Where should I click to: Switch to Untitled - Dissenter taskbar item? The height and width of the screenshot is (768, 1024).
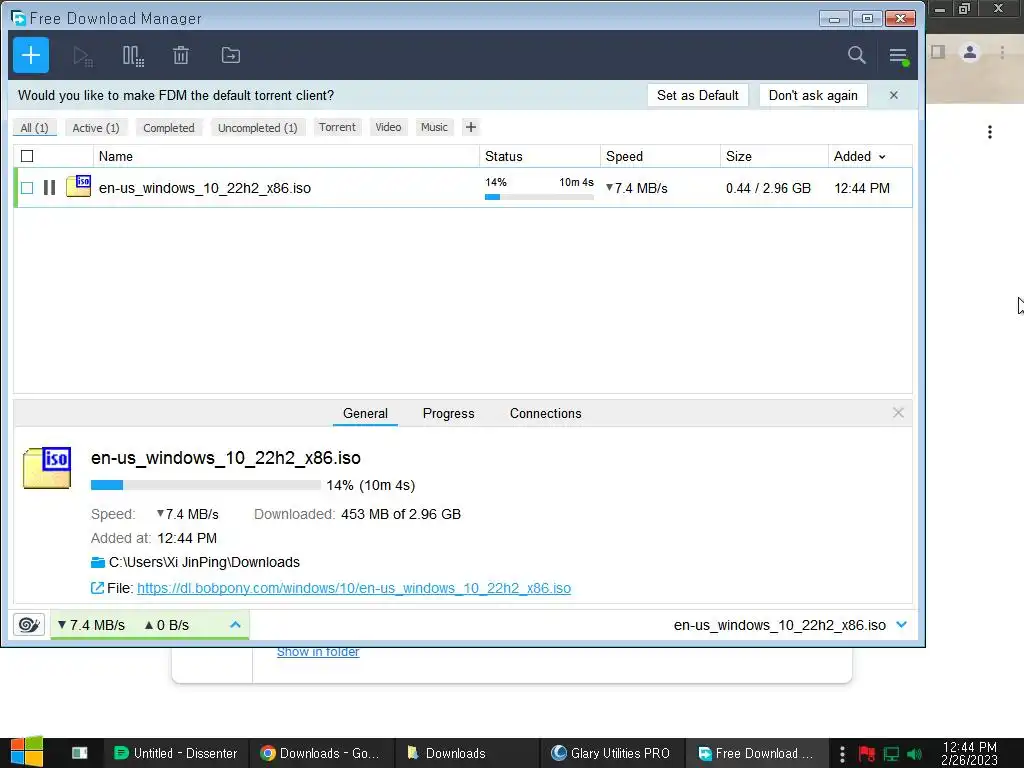(x=175, y=753)
